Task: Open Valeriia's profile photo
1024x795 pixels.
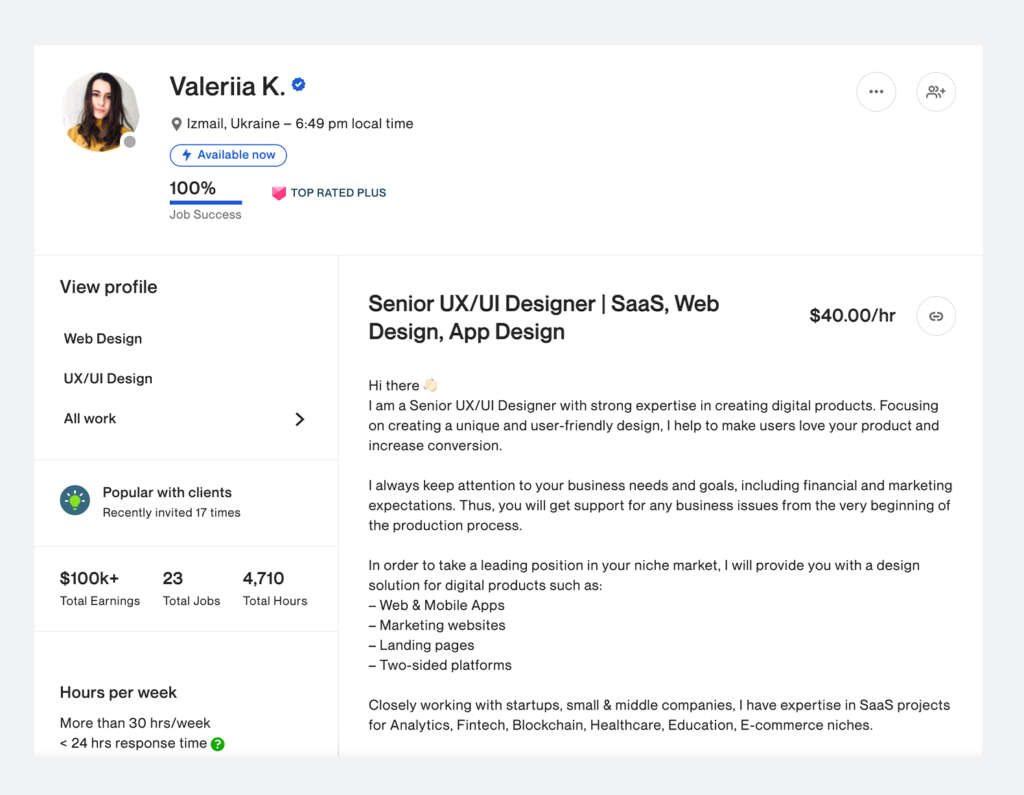Action: click(100, 111)
